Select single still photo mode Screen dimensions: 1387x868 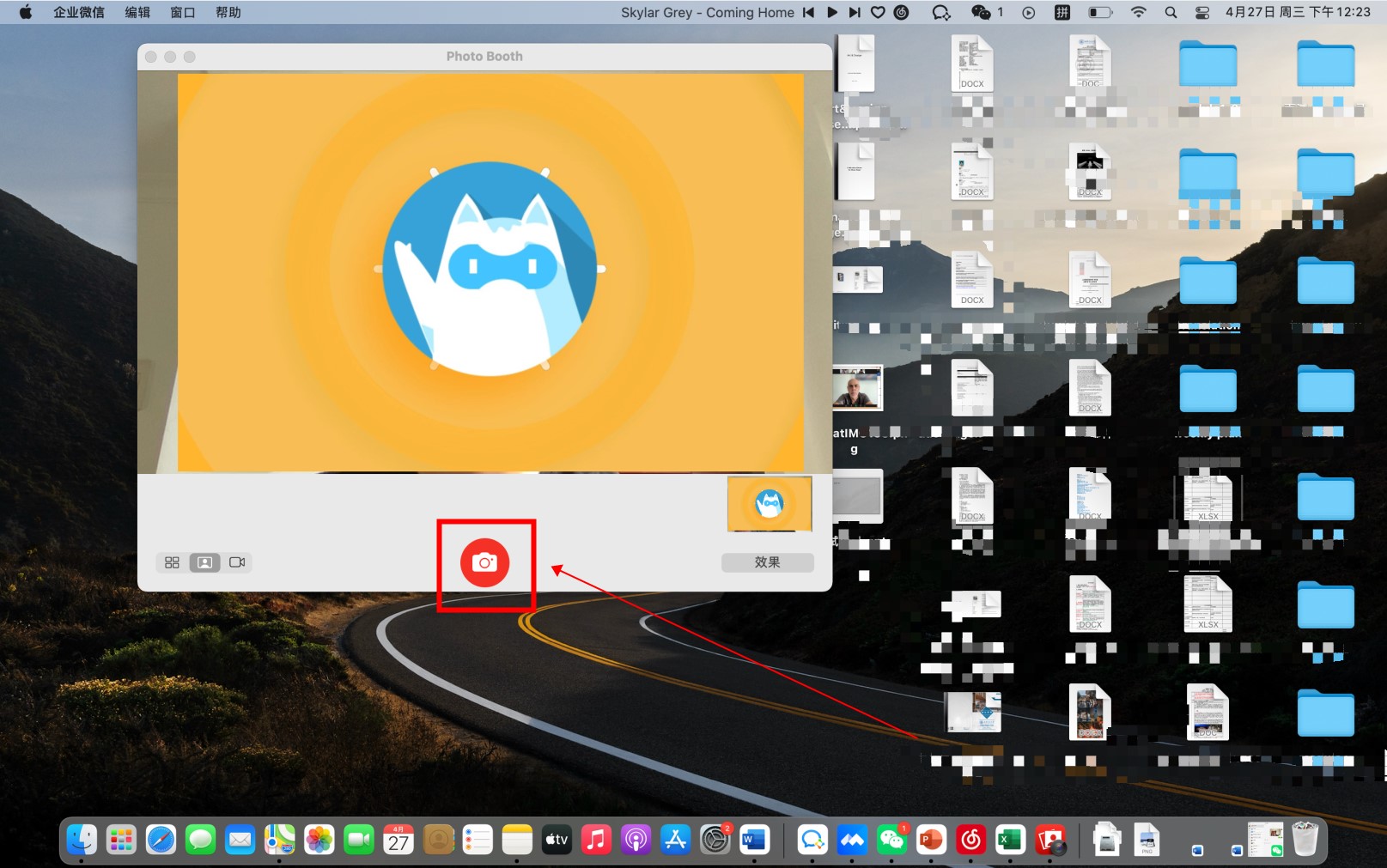pos(204,562)
